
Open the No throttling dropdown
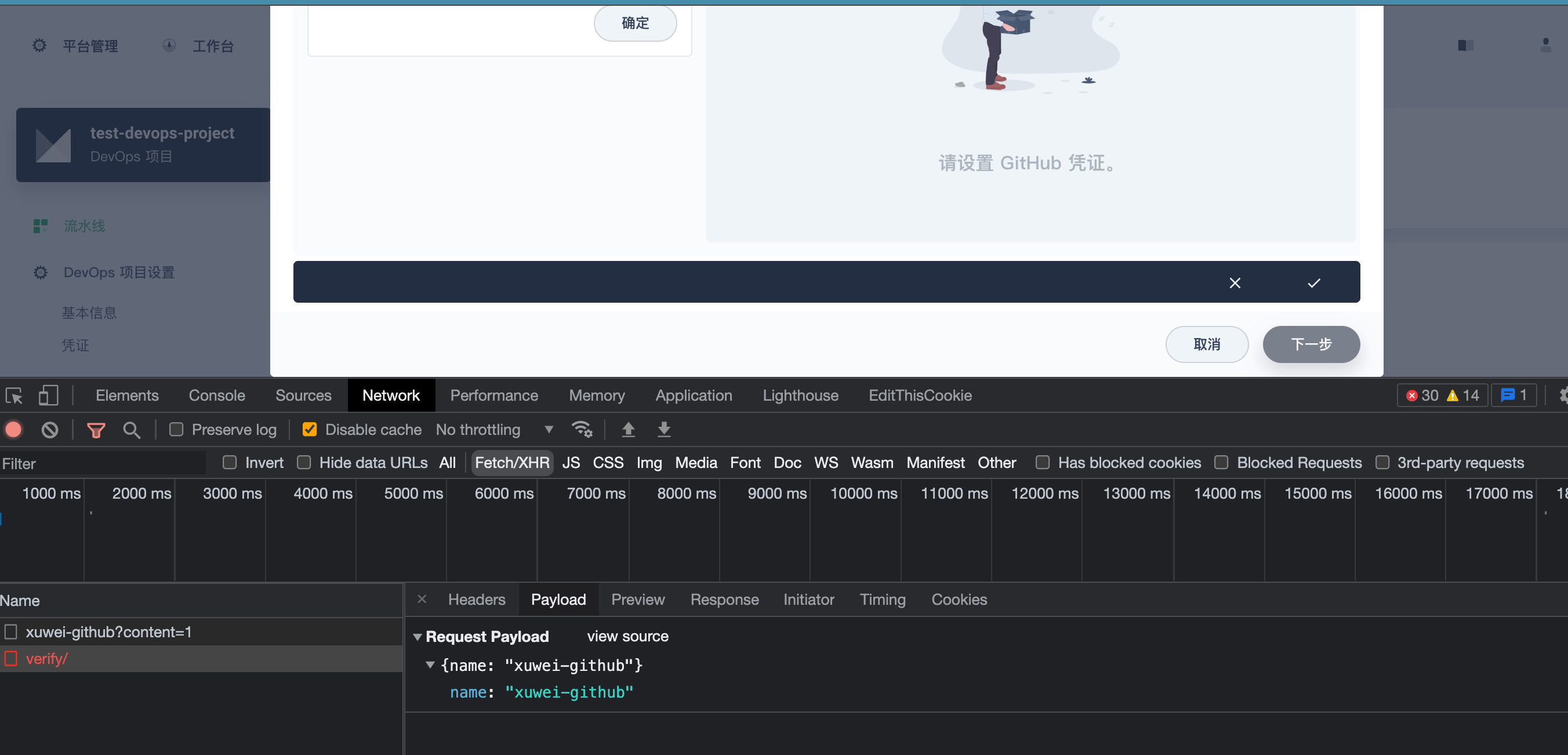pos(493,430)
